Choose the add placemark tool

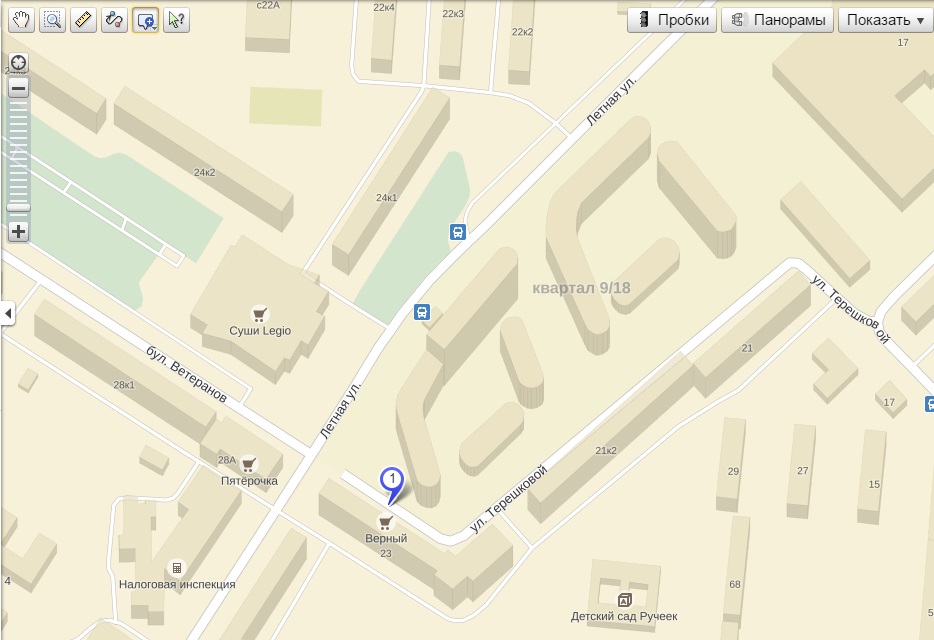click(x=145, y=20)
